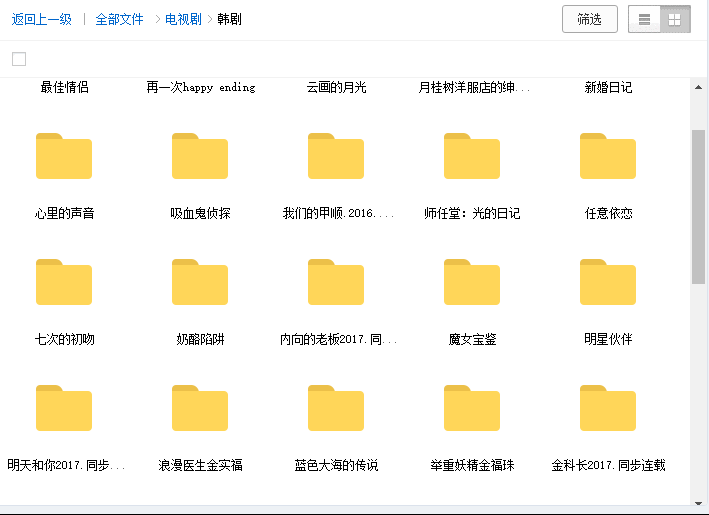Open the 明星伙伴 folder icon
Screen dimensions: 709x515
pos(608,283)
